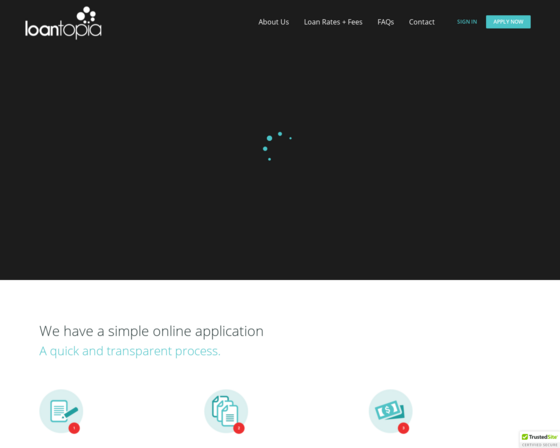
Task: Click the red step 2 badge
Action: pyautogui.click(x=239, y=428)
